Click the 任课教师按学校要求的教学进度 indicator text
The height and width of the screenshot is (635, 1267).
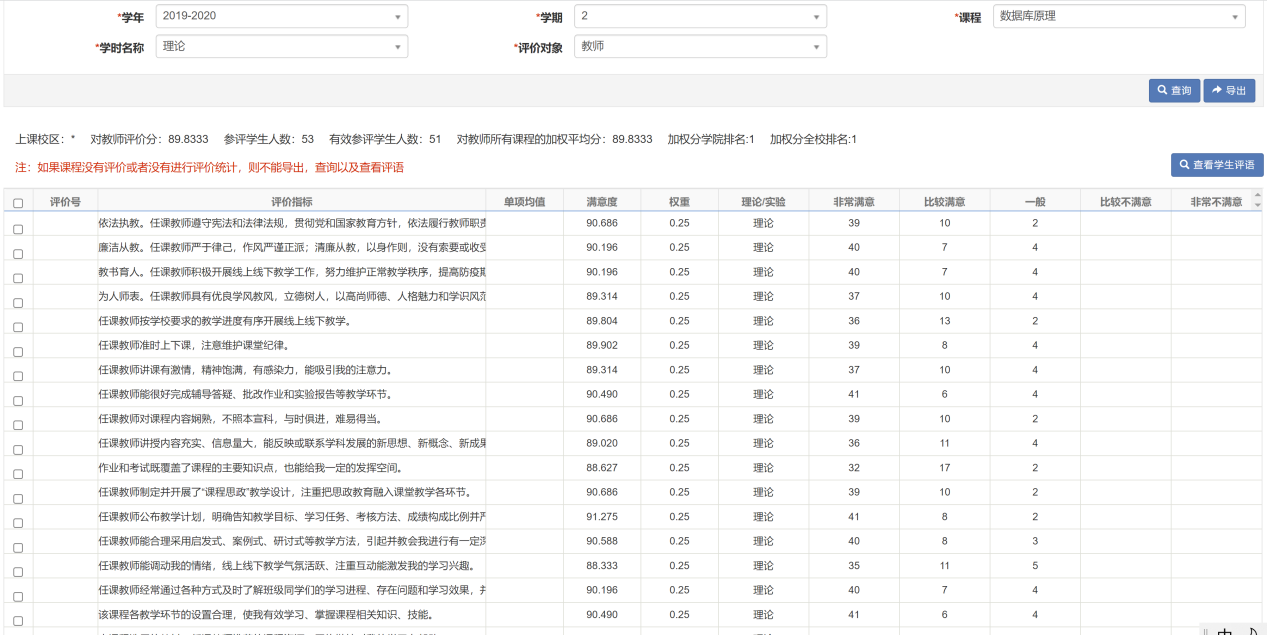coord(224,321)
